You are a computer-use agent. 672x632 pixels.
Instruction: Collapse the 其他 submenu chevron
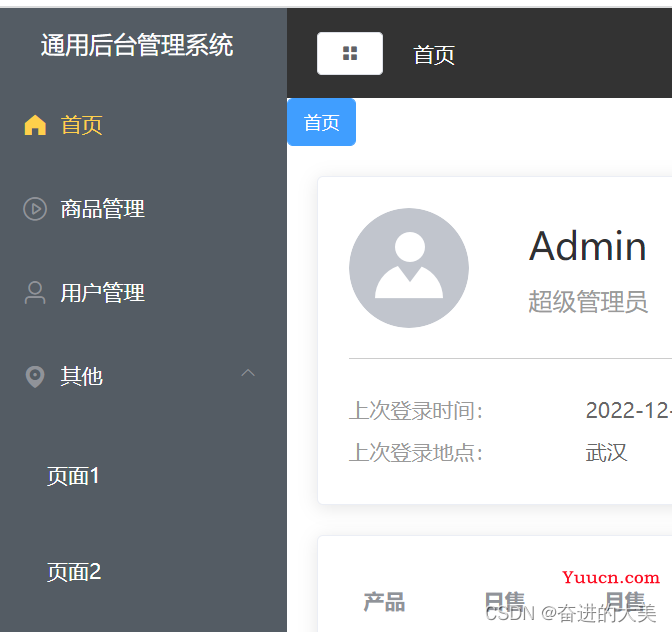[248, 373]
